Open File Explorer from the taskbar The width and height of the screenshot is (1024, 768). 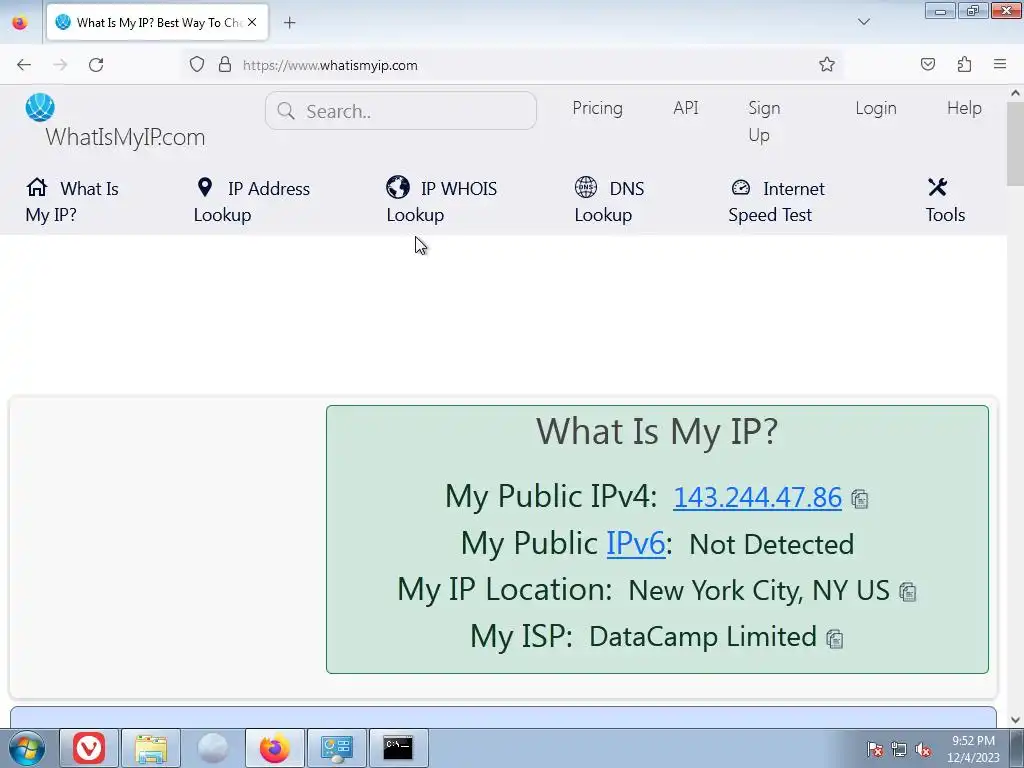point(151,748)
